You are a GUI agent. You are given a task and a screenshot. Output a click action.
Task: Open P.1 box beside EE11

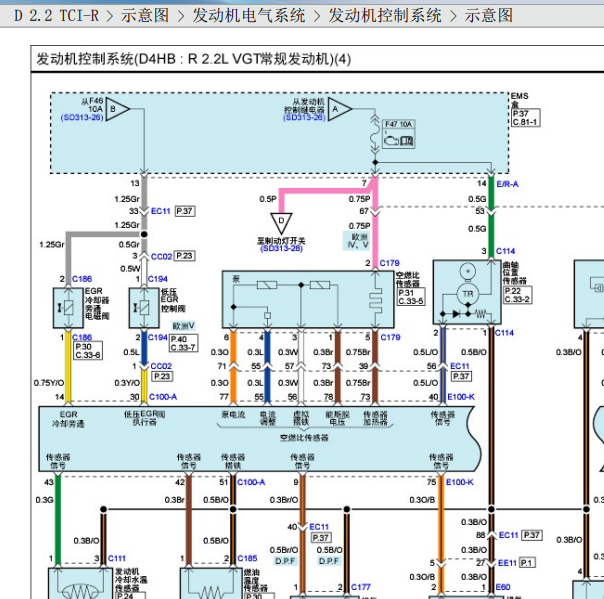[527, 563]
